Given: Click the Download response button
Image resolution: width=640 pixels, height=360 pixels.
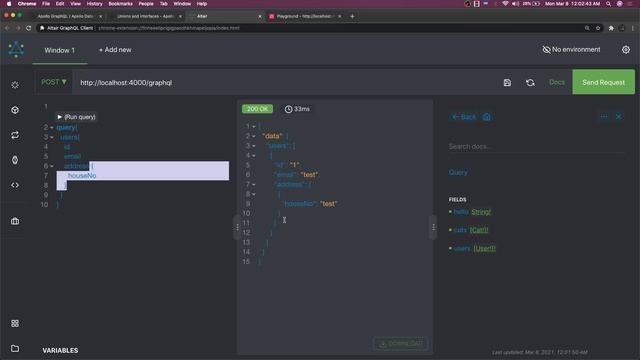Looking at the screenshot, I should click(400, 343).
